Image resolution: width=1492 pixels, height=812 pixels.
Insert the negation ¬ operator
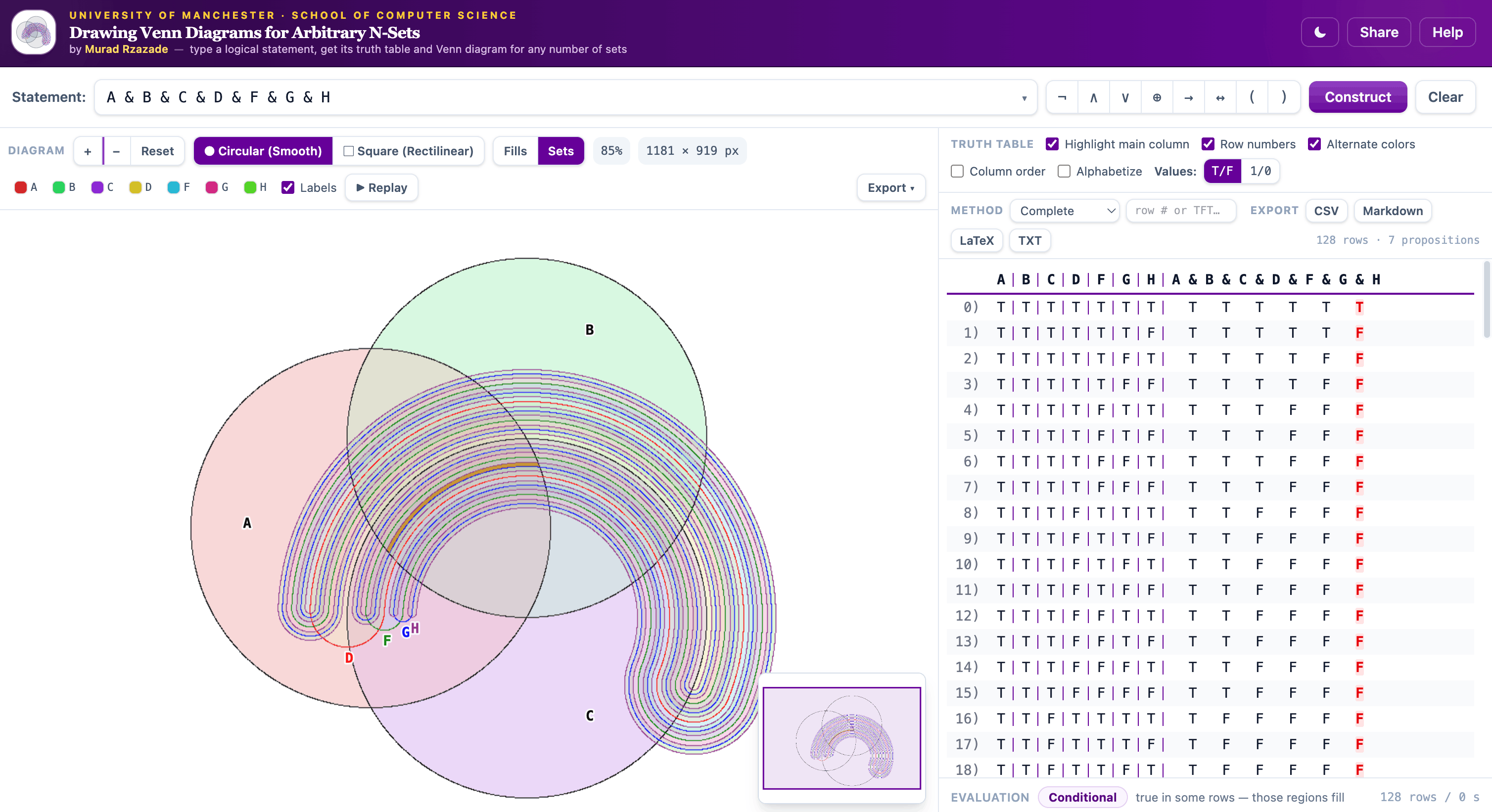[1062, 97]
